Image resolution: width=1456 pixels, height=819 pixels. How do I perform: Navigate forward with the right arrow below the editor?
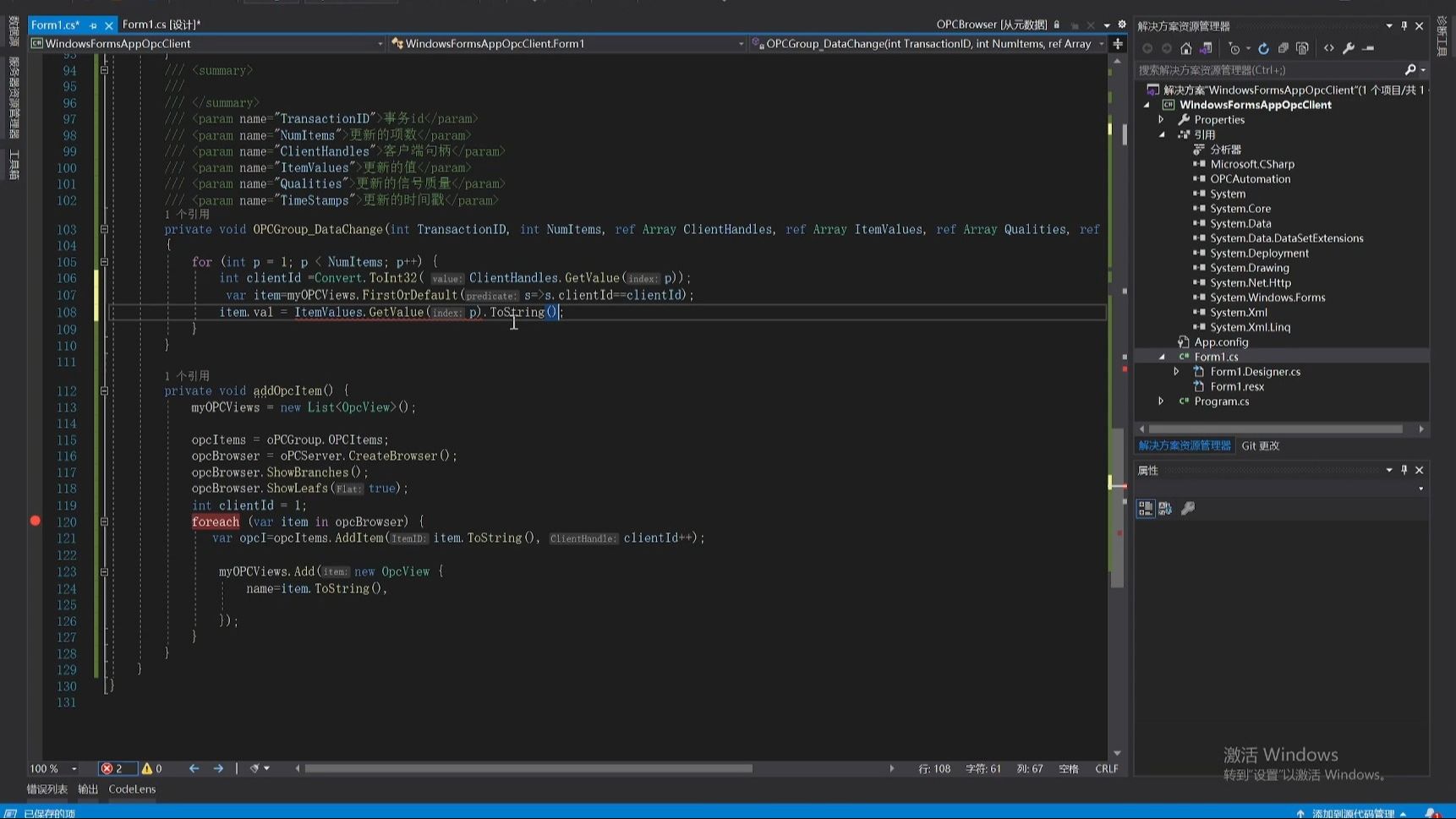[218, 768]
